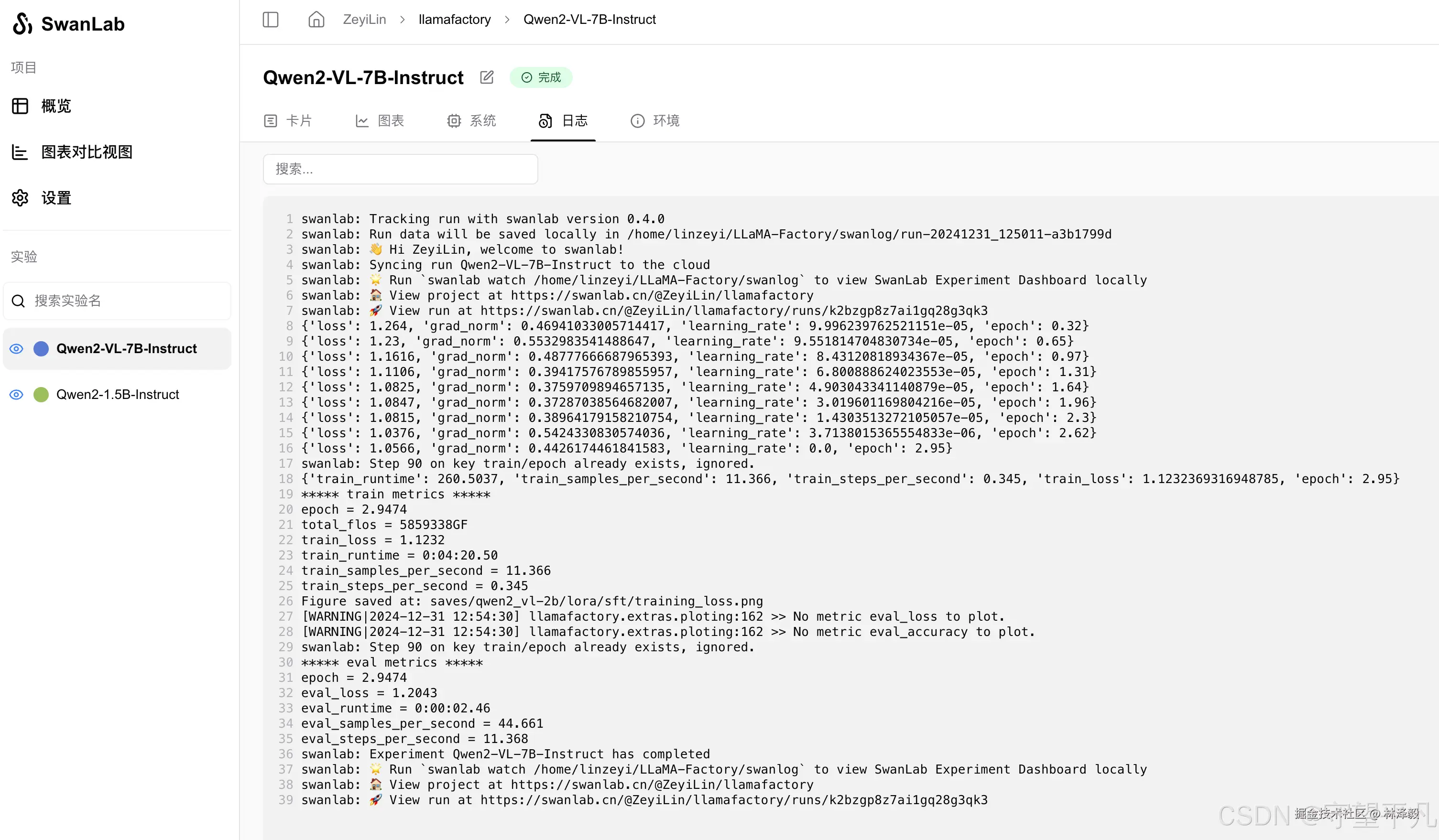Click blue color dot of Qwen2-VL-7B-Instruct
The image size is (1439, 840).
click(41, 349)
